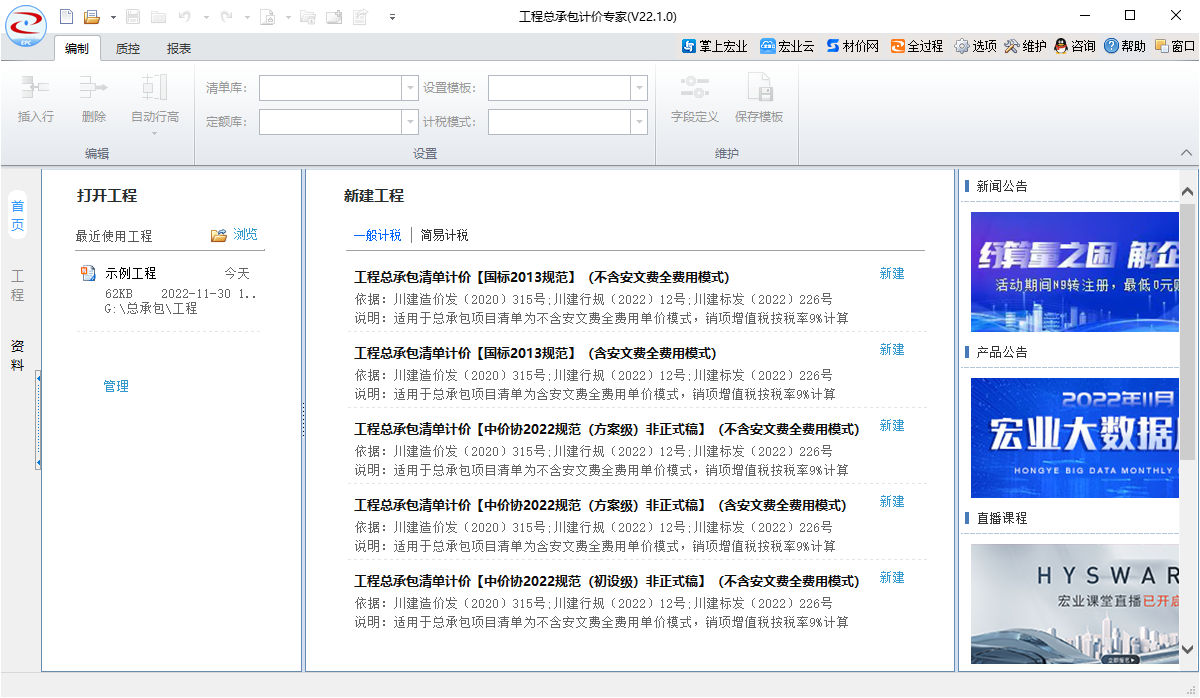
Task: Expand the 计税模式 dropdown
Action: point(639,122)
